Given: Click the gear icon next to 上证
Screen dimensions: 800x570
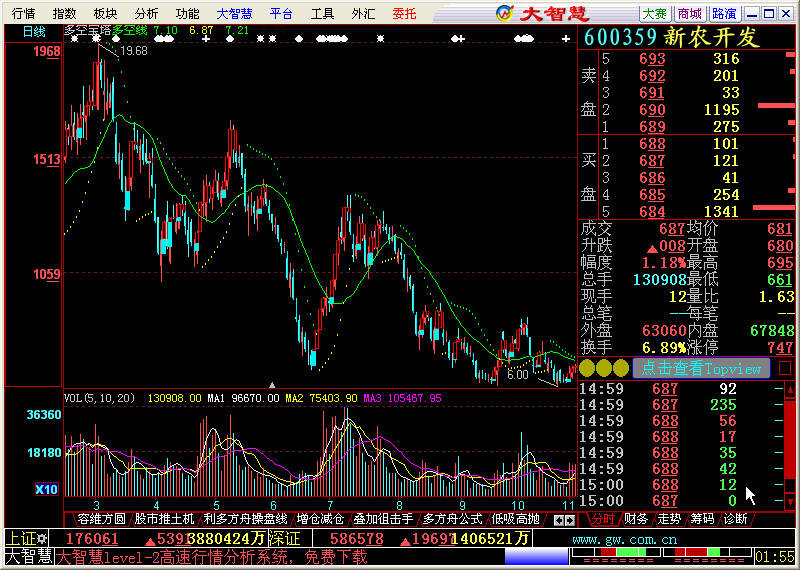Looking at the screenshot, I should pos(41,538).
